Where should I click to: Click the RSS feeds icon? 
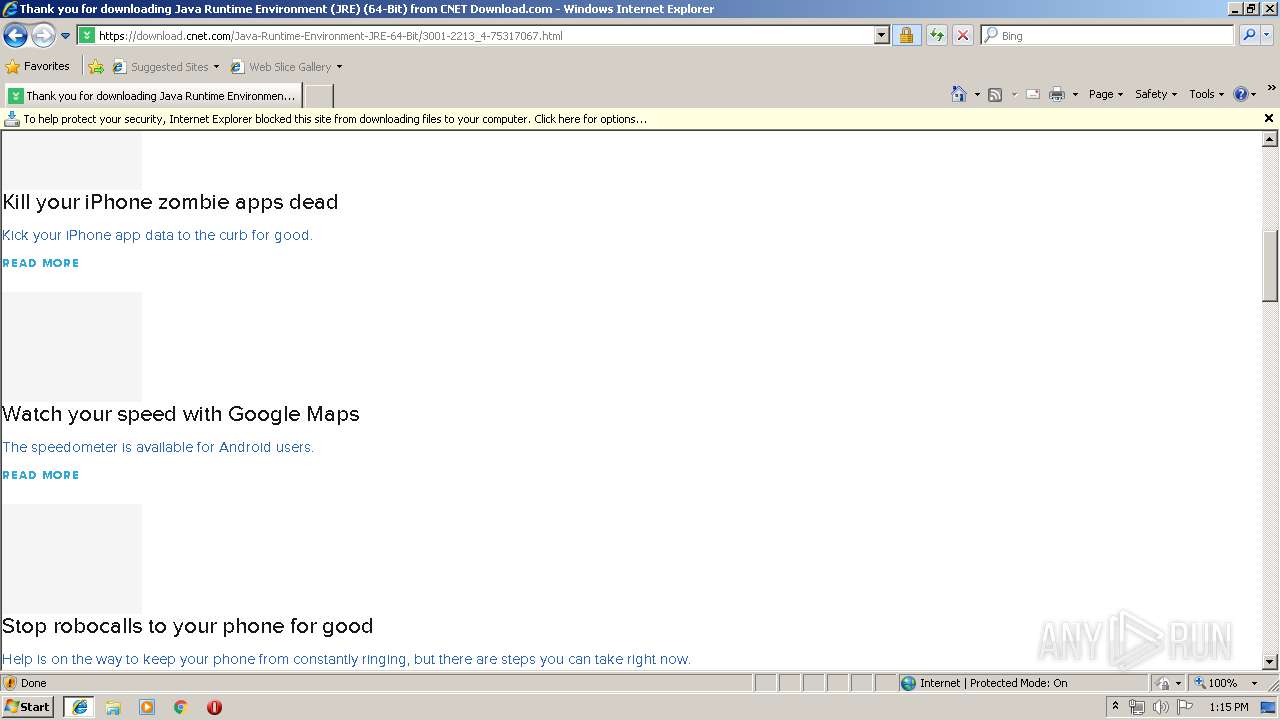coord(995,94)
